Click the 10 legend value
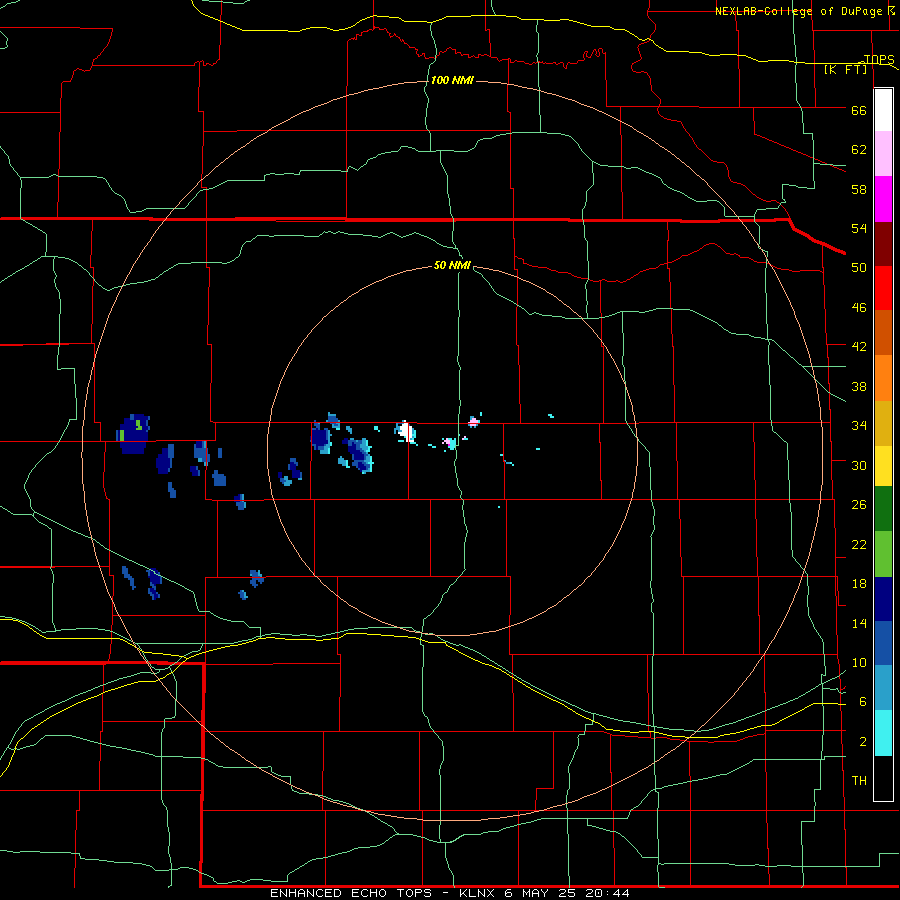 coord(859,663)
